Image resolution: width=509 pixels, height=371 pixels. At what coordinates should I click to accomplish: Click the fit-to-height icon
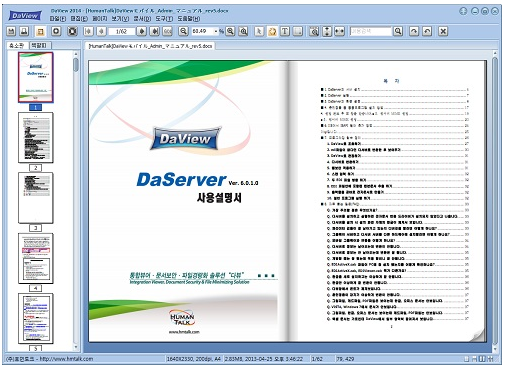click(x=327, y=31)
